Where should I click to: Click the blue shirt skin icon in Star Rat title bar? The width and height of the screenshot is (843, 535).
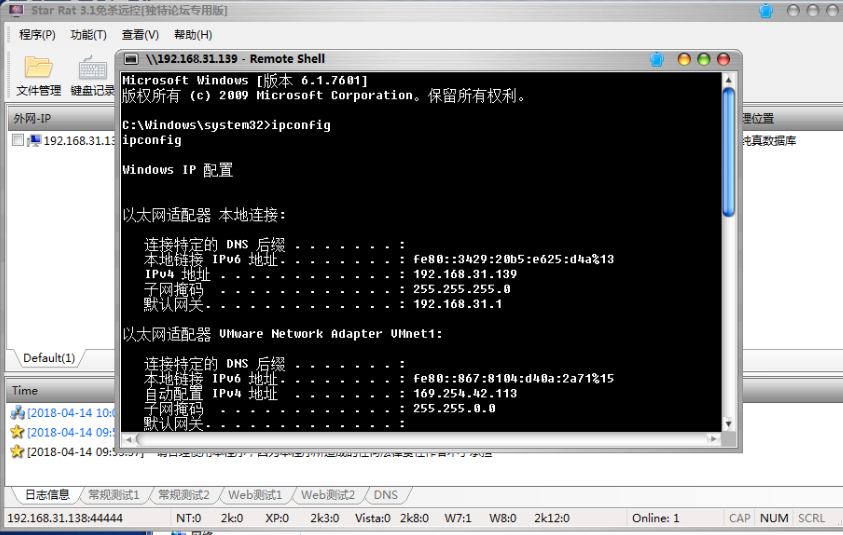pyautogui.click(x=766, y=10)
